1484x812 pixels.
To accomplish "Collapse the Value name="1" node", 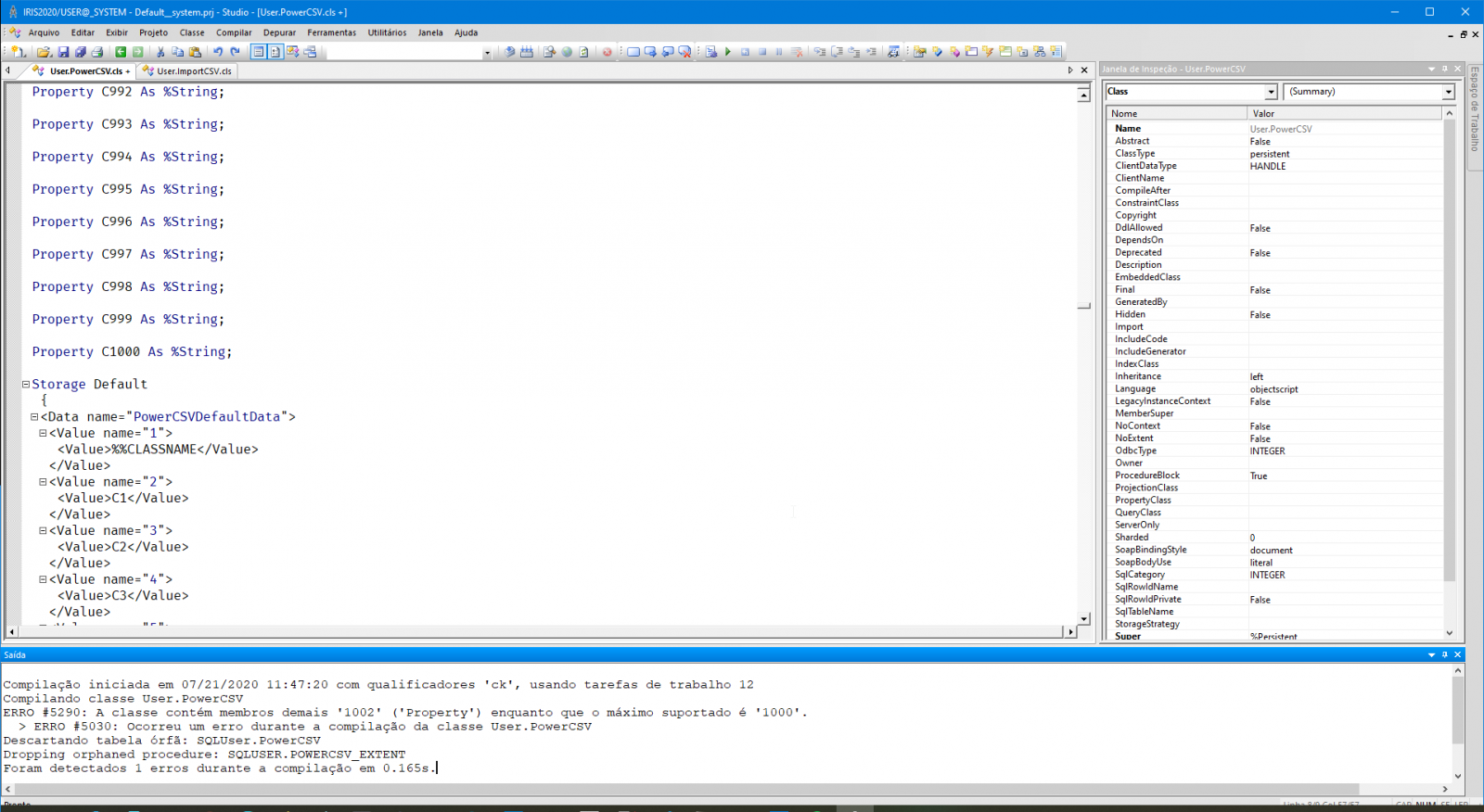I will (x=43, y=433).
